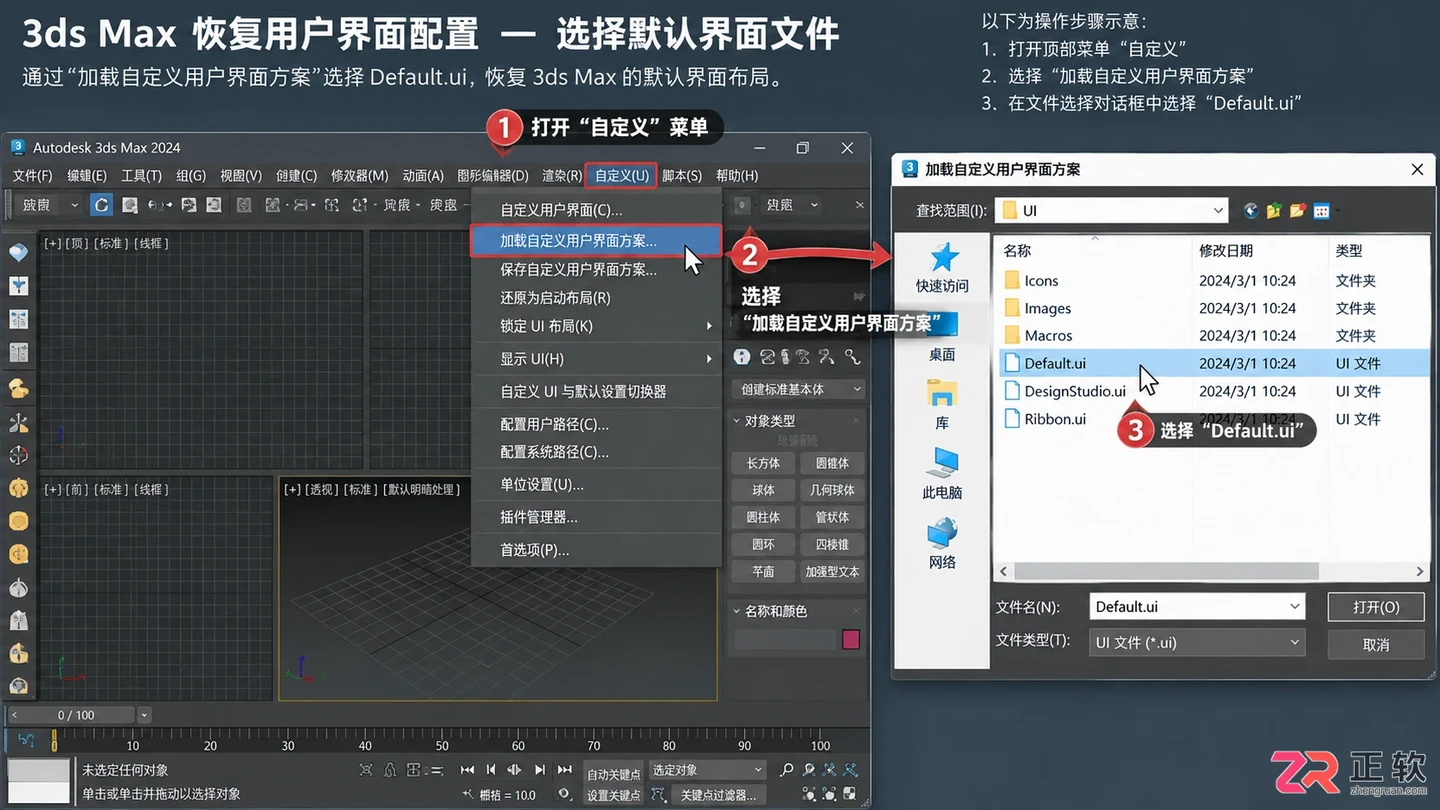The image size is (1440, 810).
Task: Open the 选定对象 key filter dropdown
Action: pos(708,770)
